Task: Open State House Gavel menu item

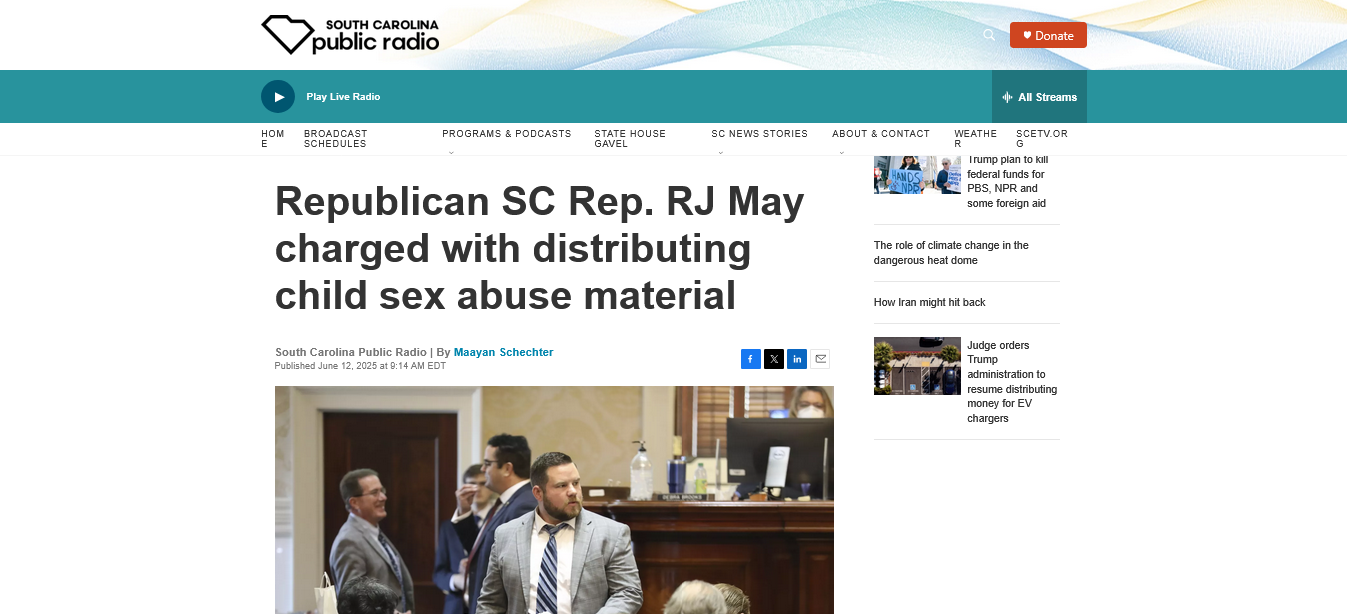Action: [x=630, y=138]
